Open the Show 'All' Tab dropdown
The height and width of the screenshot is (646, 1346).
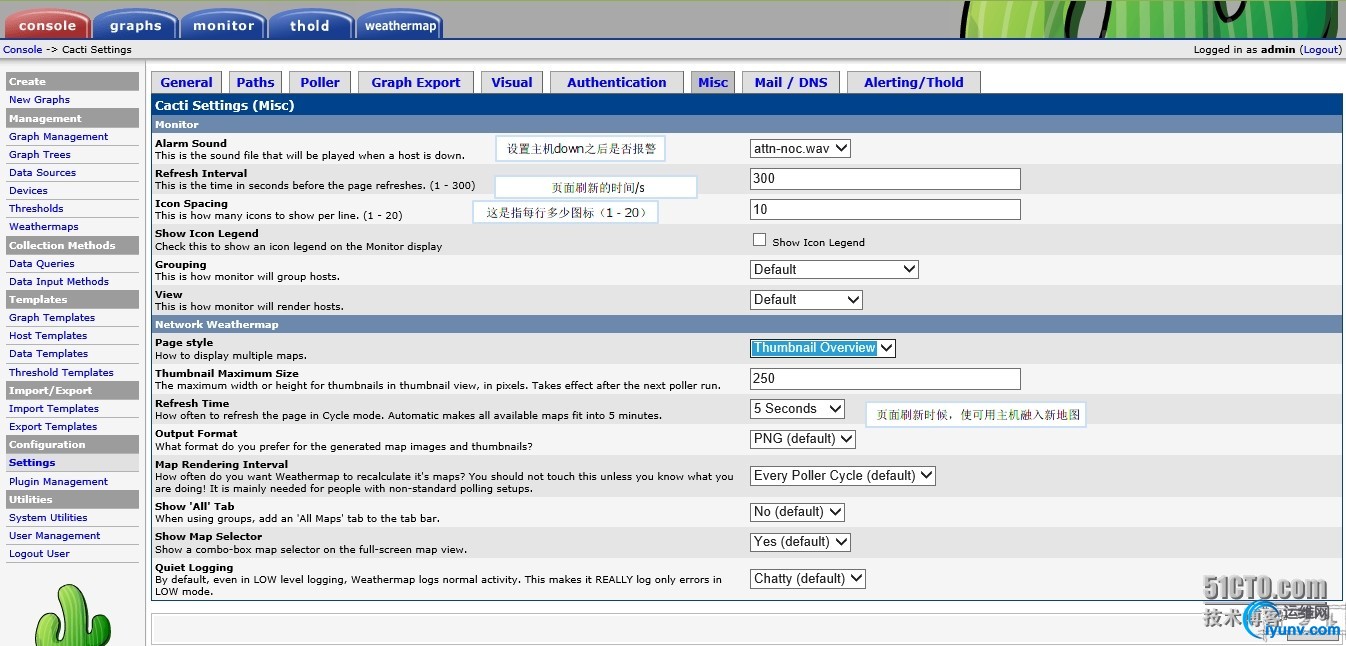(x=797, y=511)
